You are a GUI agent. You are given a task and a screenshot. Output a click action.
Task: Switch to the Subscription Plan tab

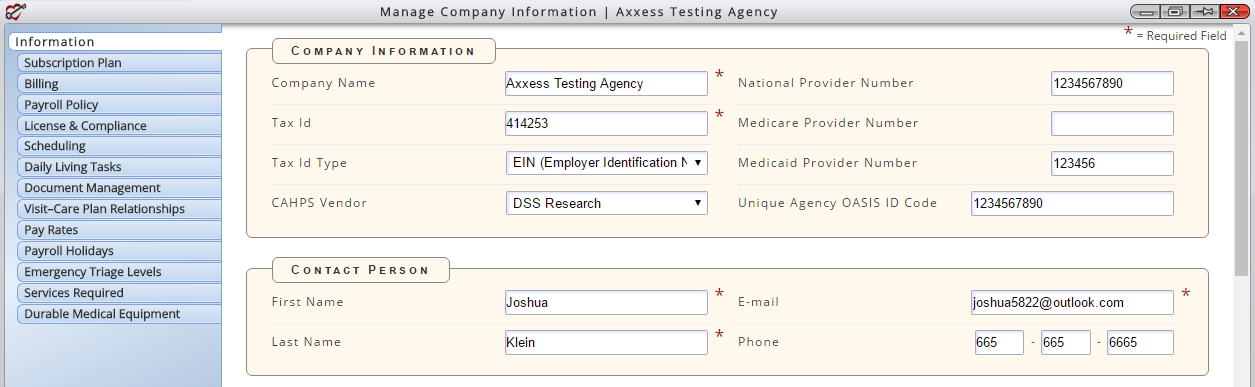click(x=119, y=63)
